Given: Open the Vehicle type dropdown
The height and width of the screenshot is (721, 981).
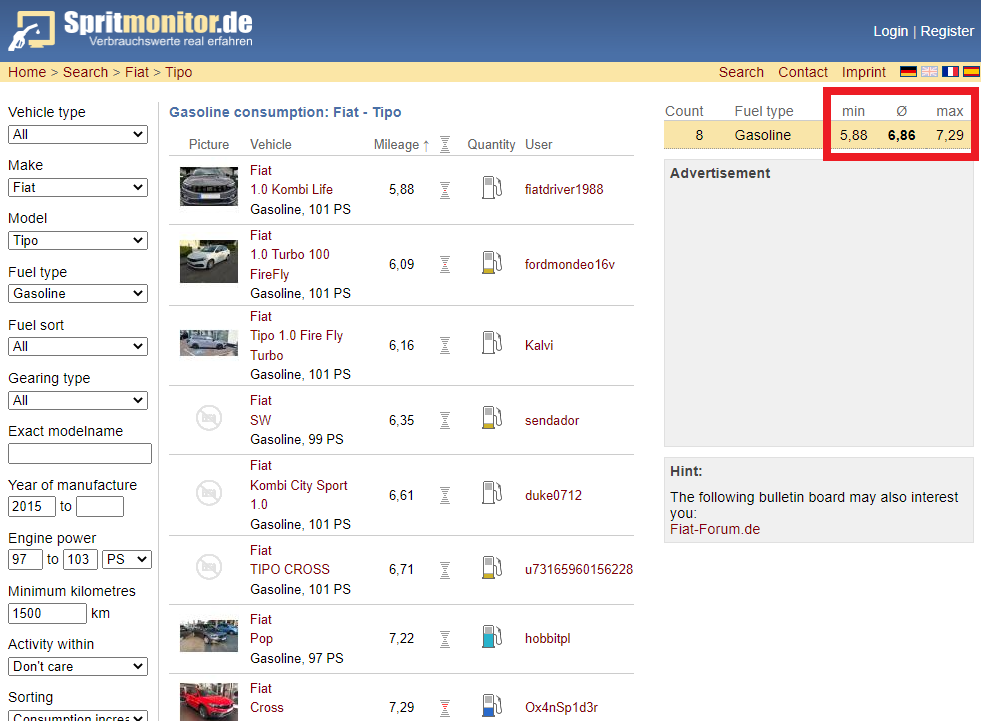Looking at the screenshot, I should pos(78,135).
